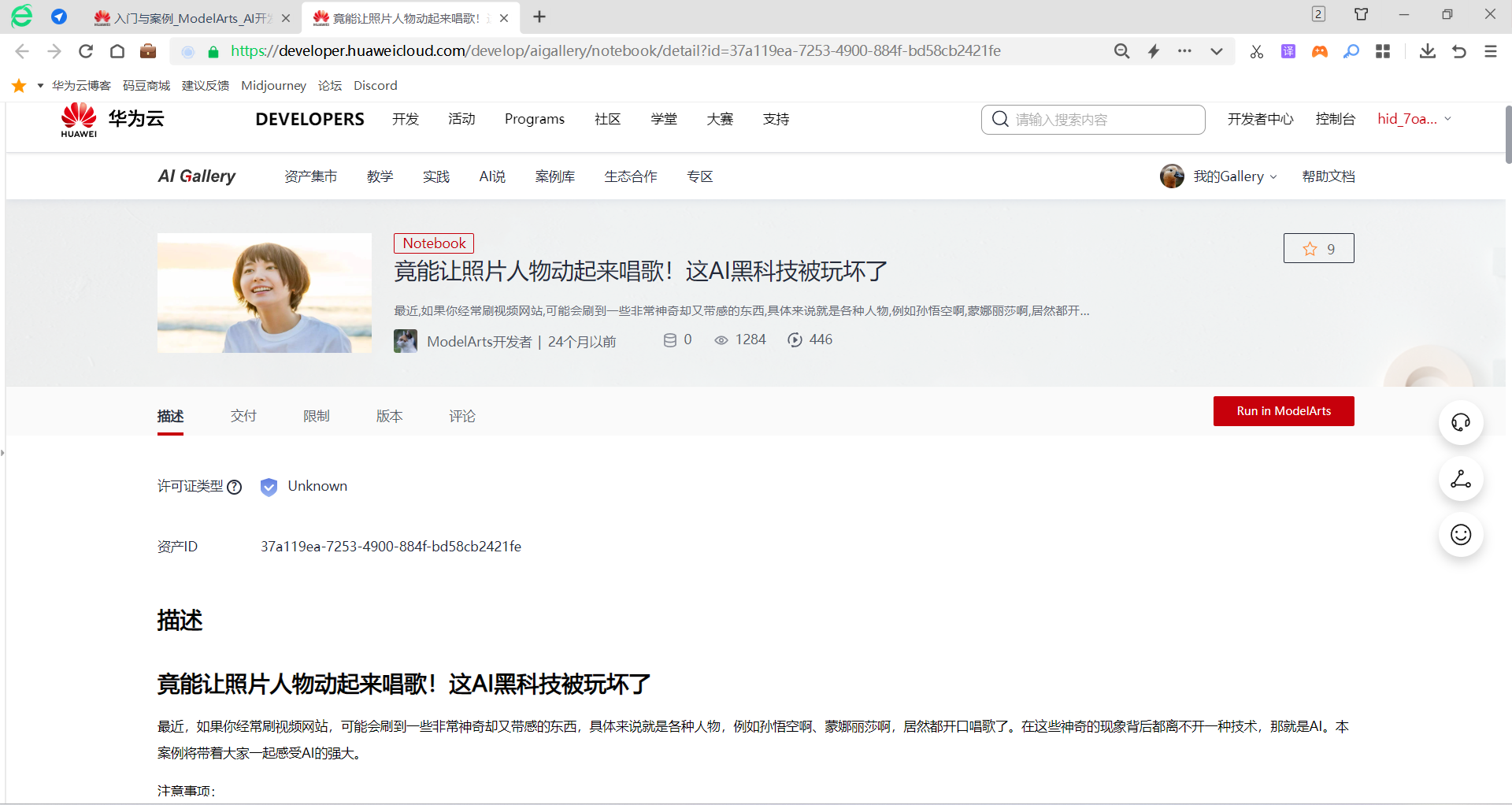1512x805 pixels.
Task: Open 开发者中心 link
Action: [1260, 120]
